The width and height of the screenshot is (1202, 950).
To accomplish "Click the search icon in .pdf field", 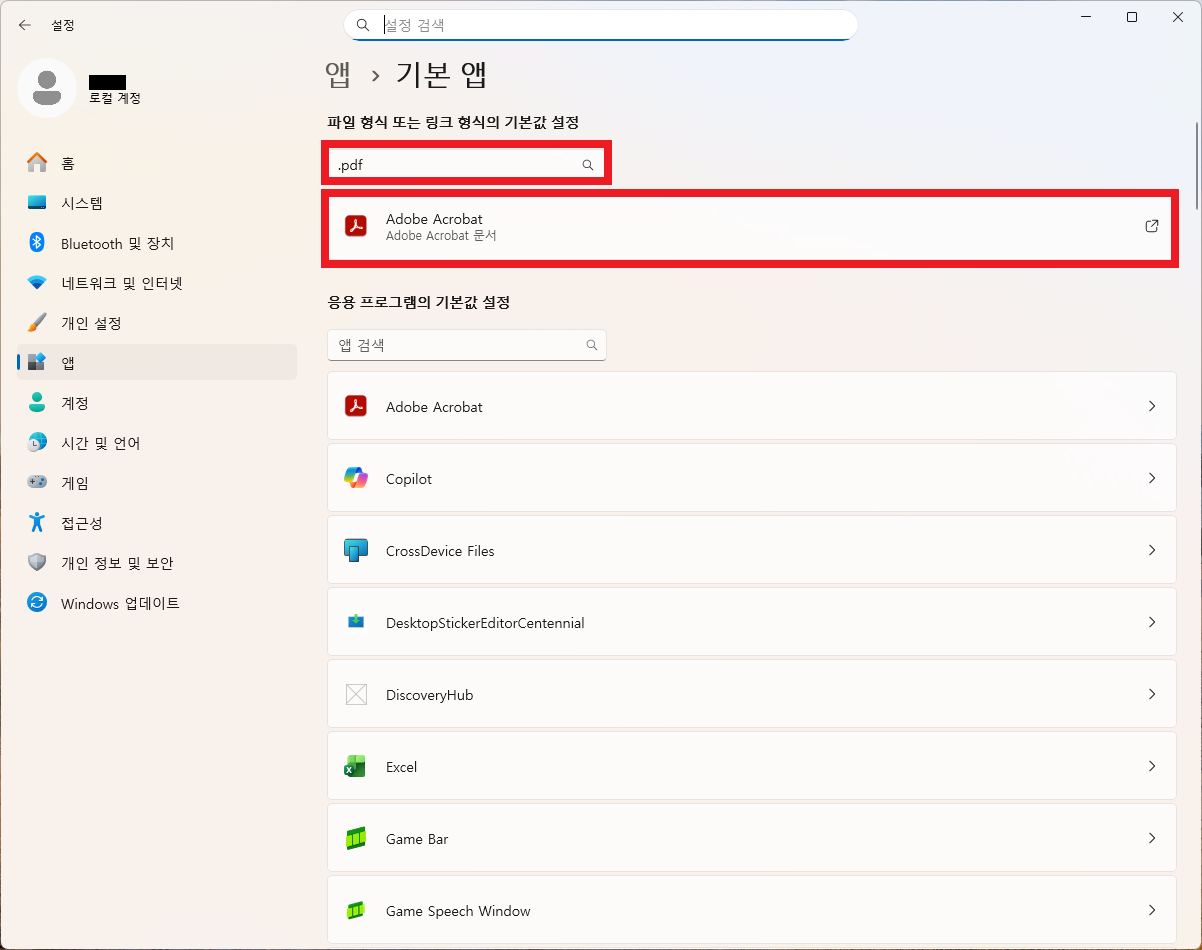I will tap(588, 165).
